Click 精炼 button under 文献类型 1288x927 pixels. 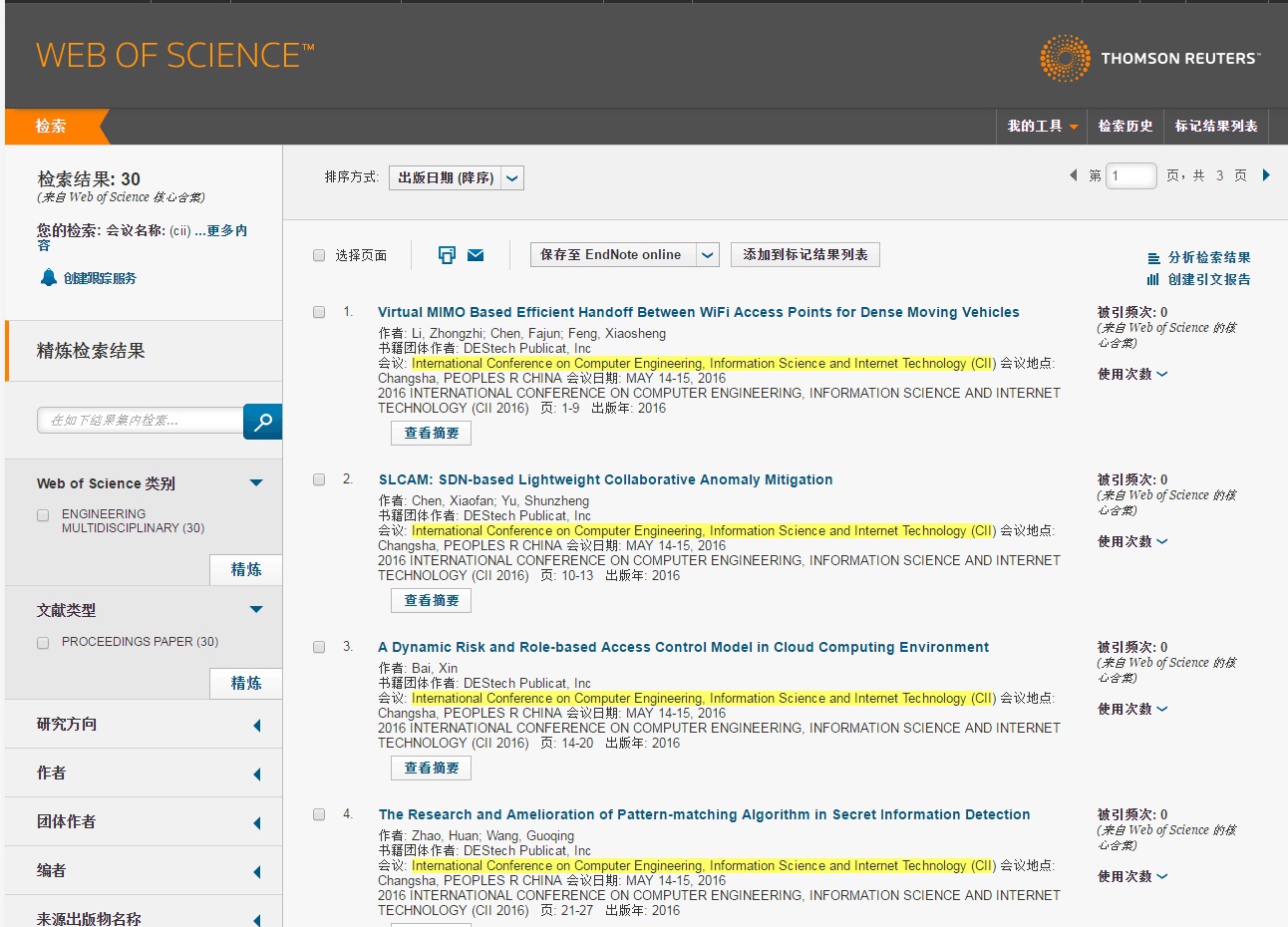point(246,683)
